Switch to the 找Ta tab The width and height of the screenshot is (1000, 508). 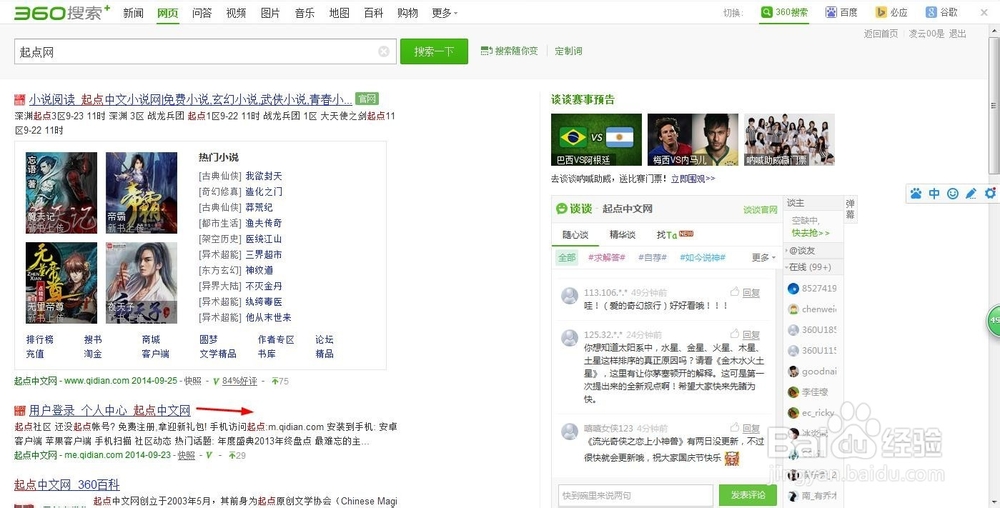[675, 235]
